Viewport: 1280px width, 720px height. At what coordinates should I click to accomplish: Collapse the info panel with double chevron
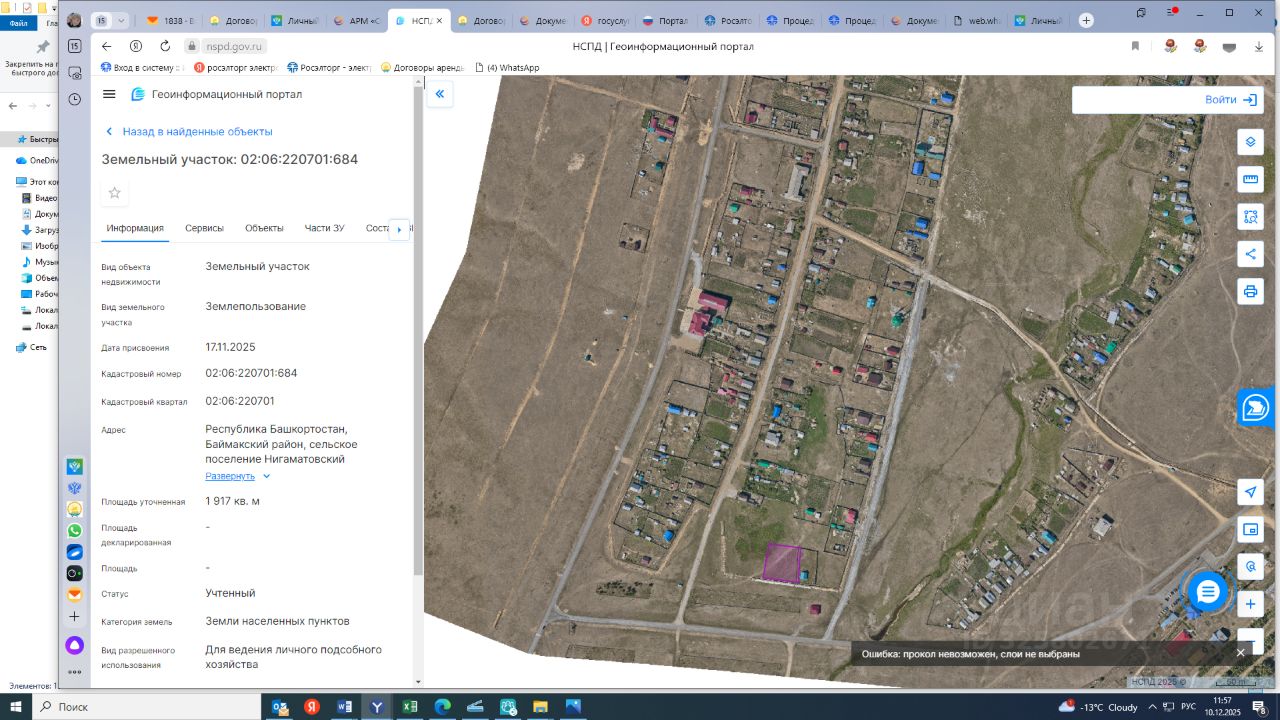[x=439, y=94]
